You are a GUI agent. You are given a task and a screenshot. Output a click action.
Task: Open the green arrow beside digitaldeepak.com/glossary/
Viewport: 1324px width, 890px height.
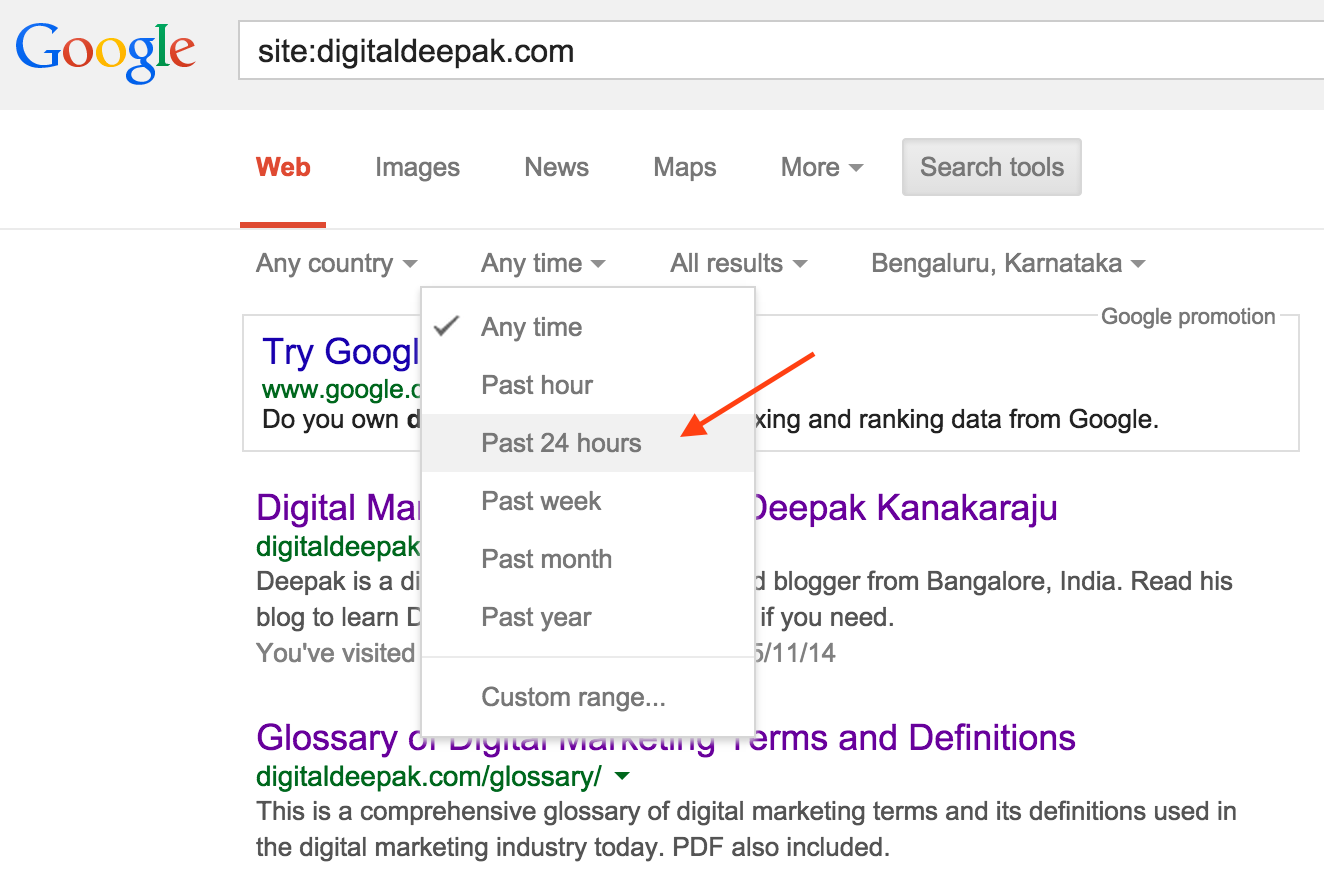[621, 775]
